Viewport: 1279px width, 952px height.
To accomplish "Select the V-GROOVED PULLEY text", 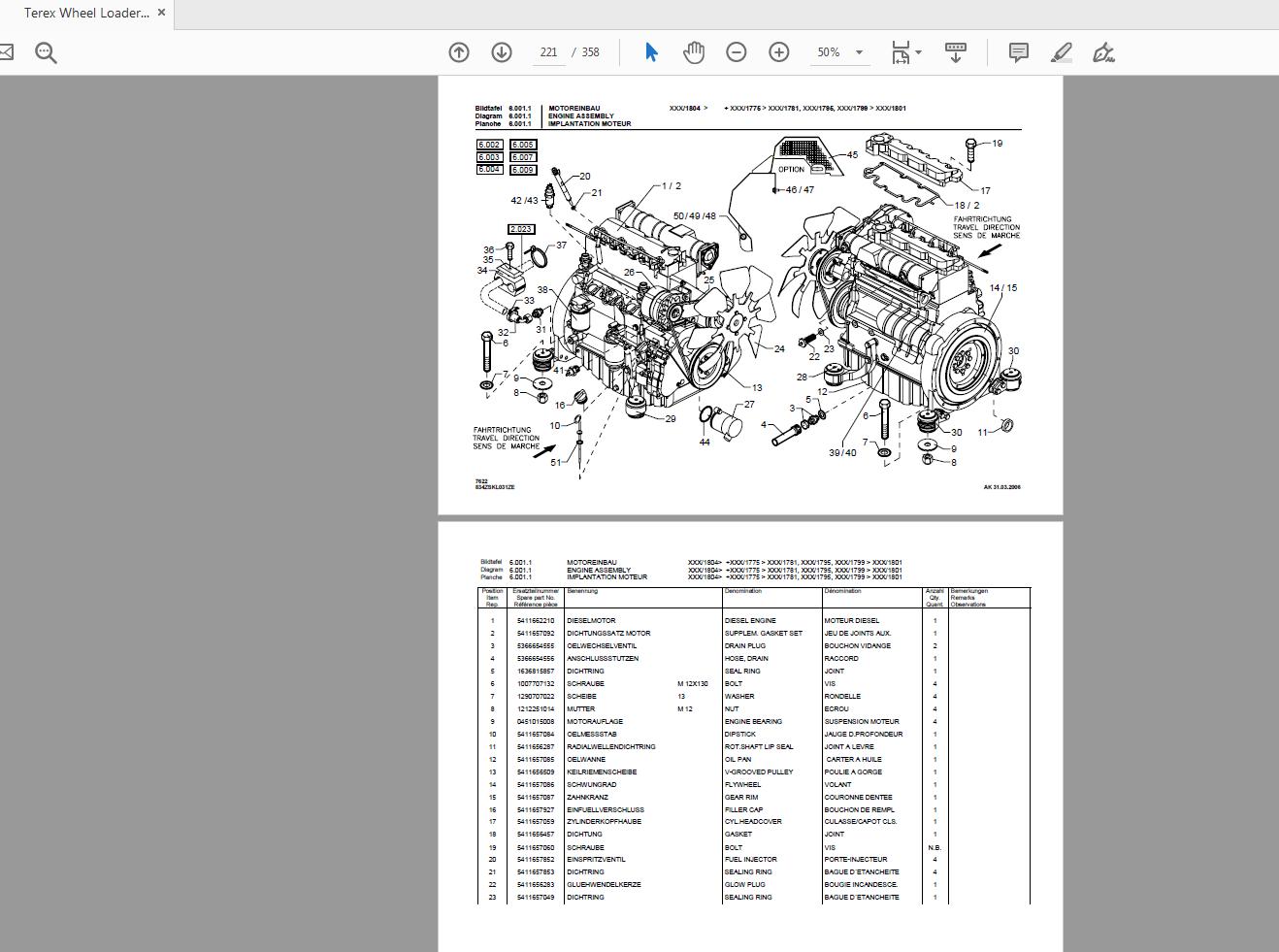I will pyautogui.click(x=759, y=772).
